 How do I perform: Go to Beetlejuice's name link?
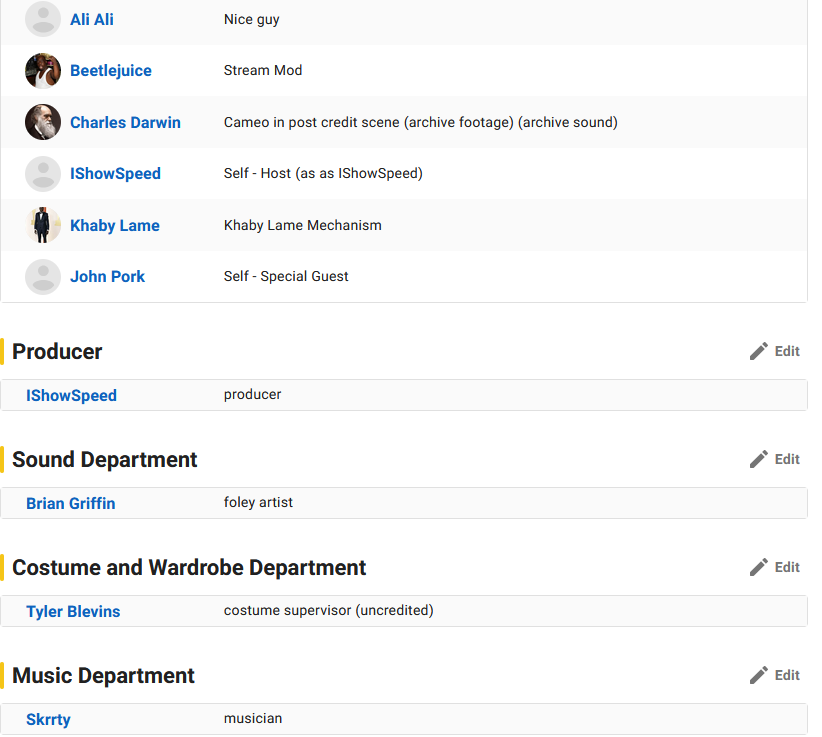point(110,71)
